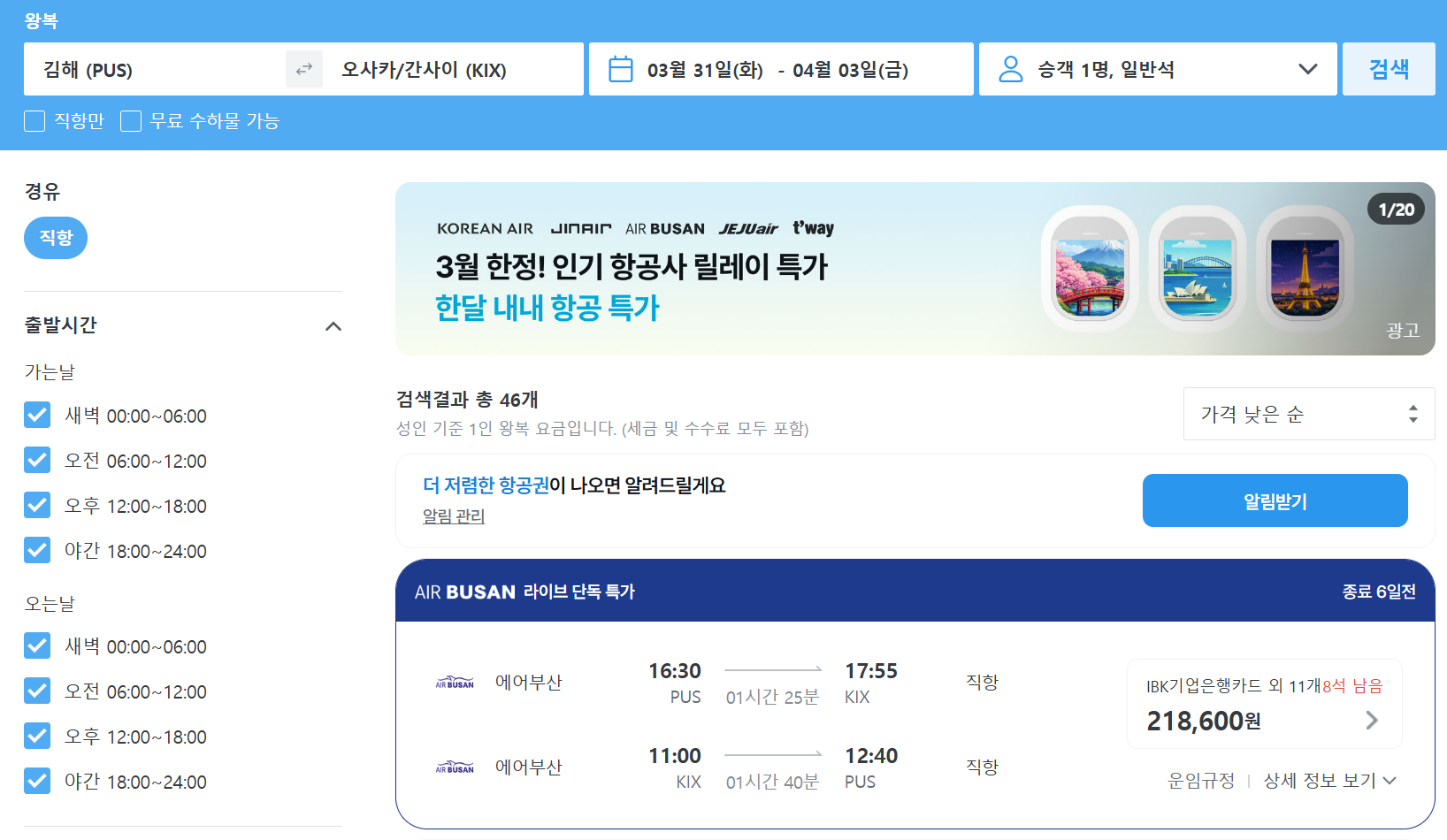1447x840 pixels.
Task: Click the Air Busan logo on the outbound flight
Action: tap(453, 681)
